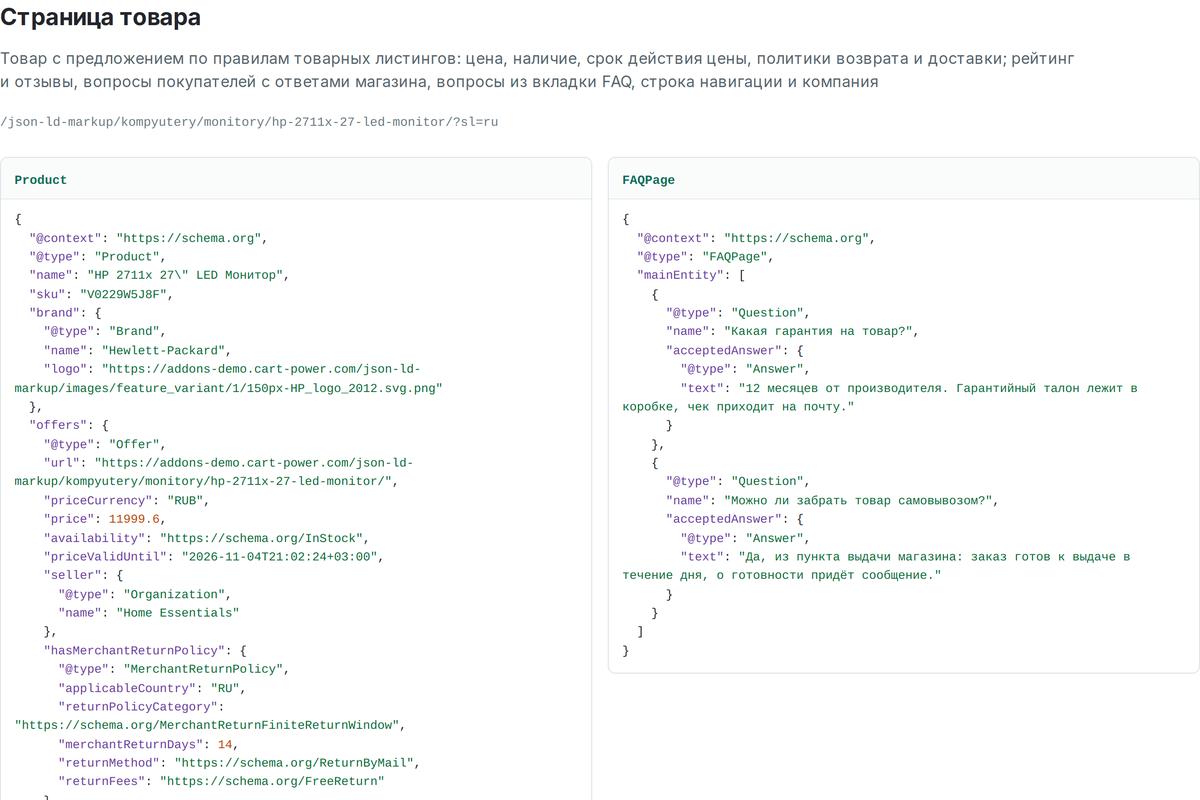Screen dimensions: 1200x800
Task: Click the "@context" line in the Product block
Action: tap(147, 238)
